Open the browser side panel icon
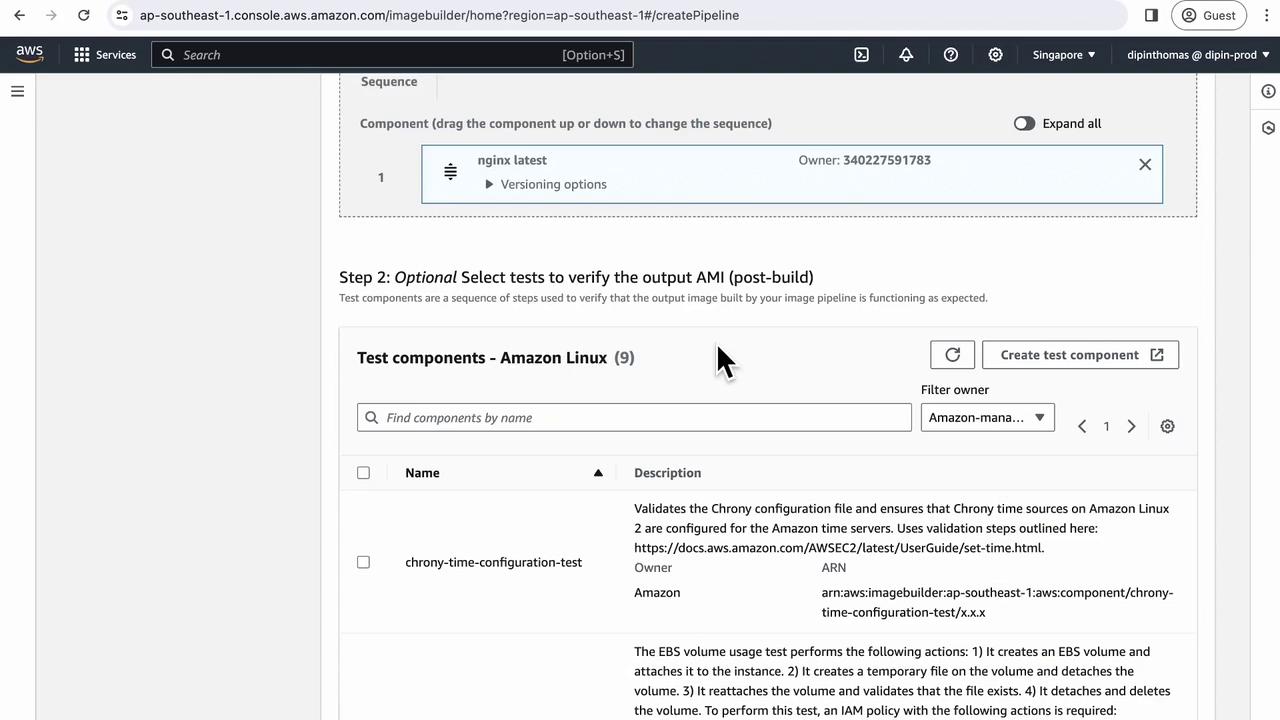 point(1151,15)
